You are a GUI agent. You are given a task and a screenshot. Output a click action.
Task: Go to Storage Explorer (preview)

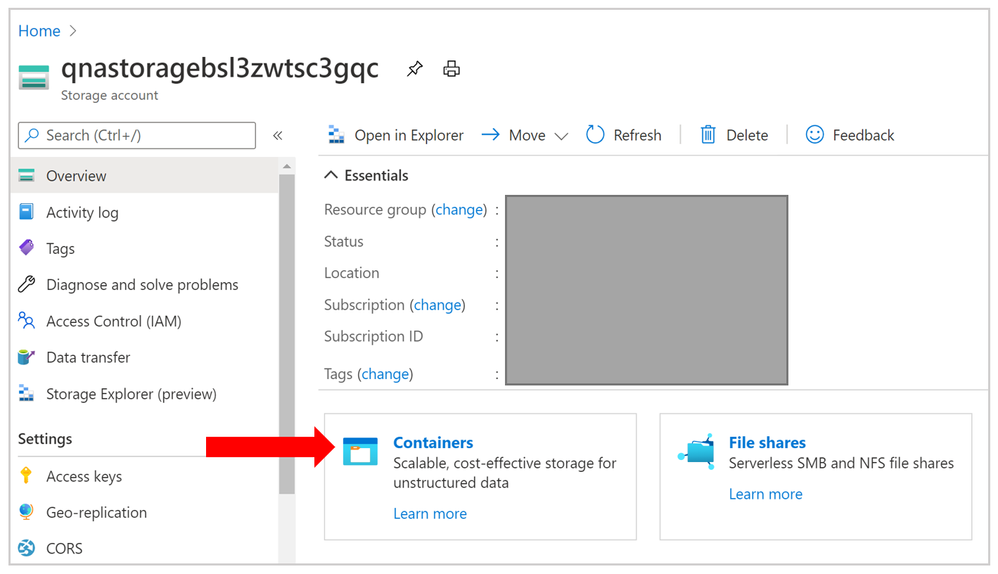pyautogui.click(x=131, y=394)
